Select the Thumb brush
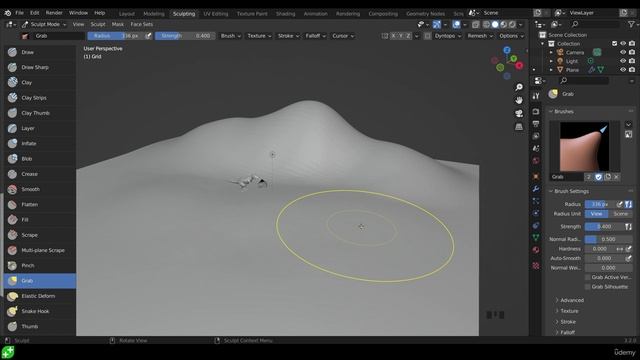 [x=40, y=327]
